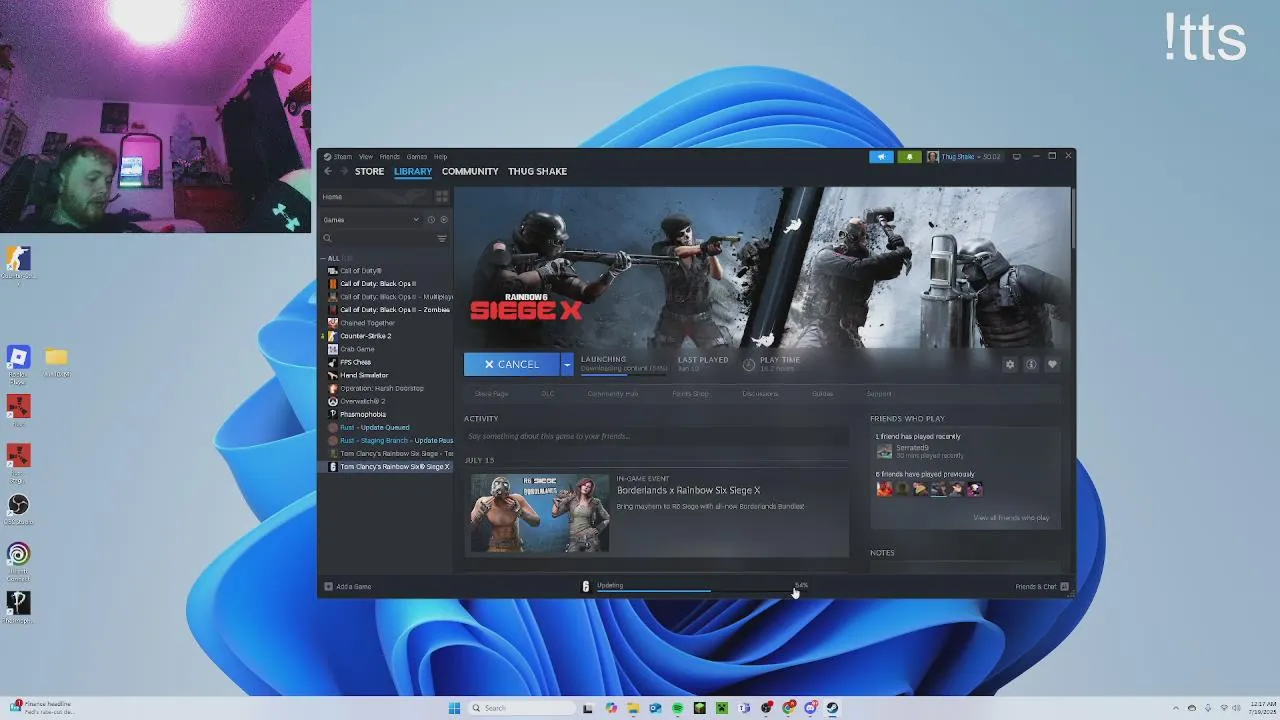Open the Games menu
Screen dimensions: 1280x720
pos(416,157)
